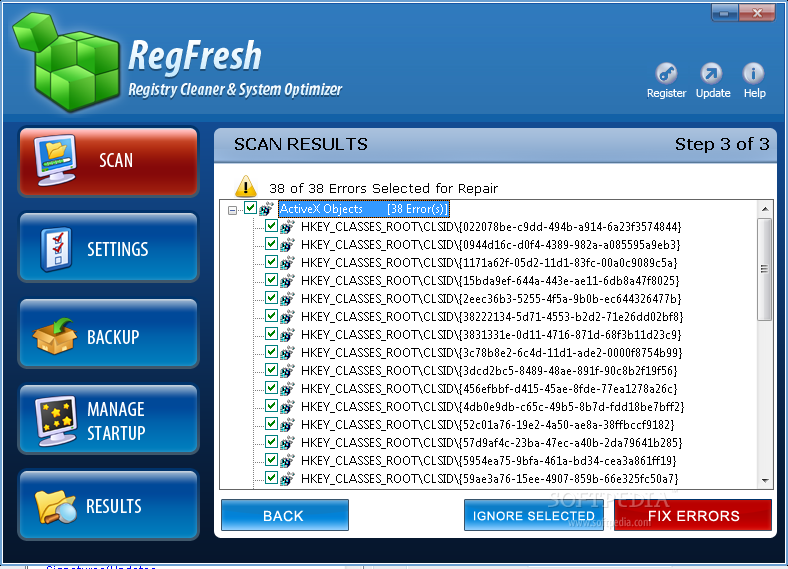Select HKEY_CLASSES_ROOT\CLSID\{52c01a76-19e2-4a50-ae8a-38ffbccf9182} text
Image resolution: width=788 pixels, height=569 pixels.
point(487,425)
